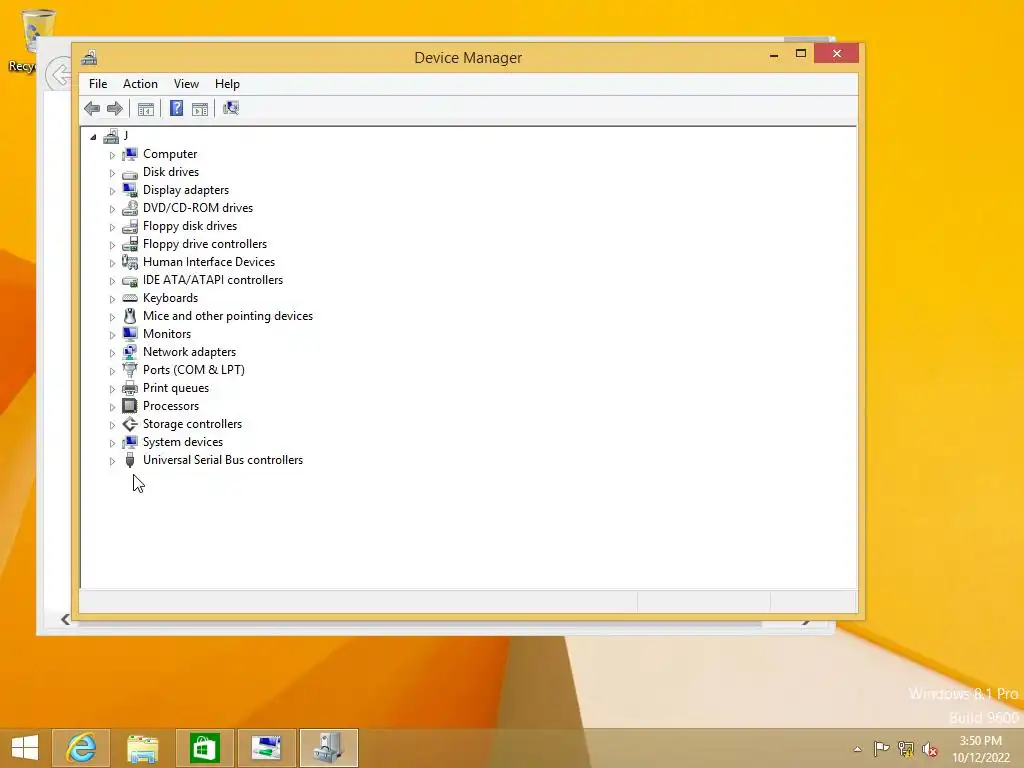Image resolution: width=1024 pixels, height=768 pixels.
Task: Select the DVD/CD-ROM drives icon
Action: [130, 208]
